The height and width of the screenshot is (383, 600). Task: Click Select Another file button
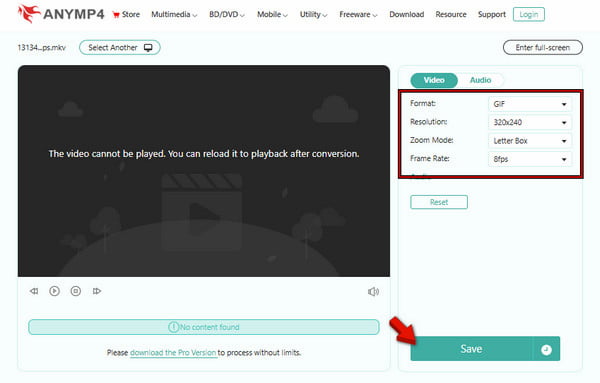(x=120, y=47)
